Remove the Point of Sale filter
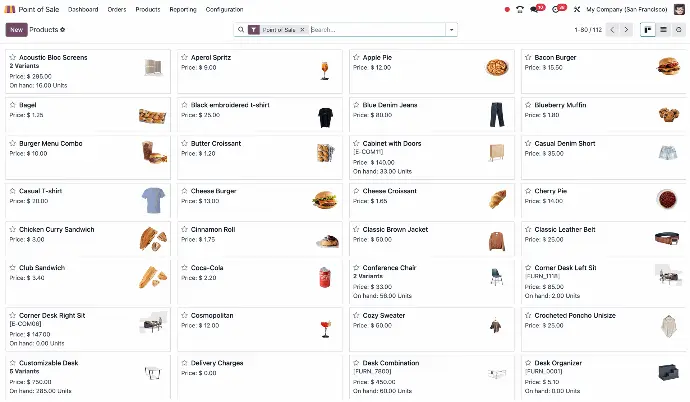690x402 pixels. pos(302,30)
